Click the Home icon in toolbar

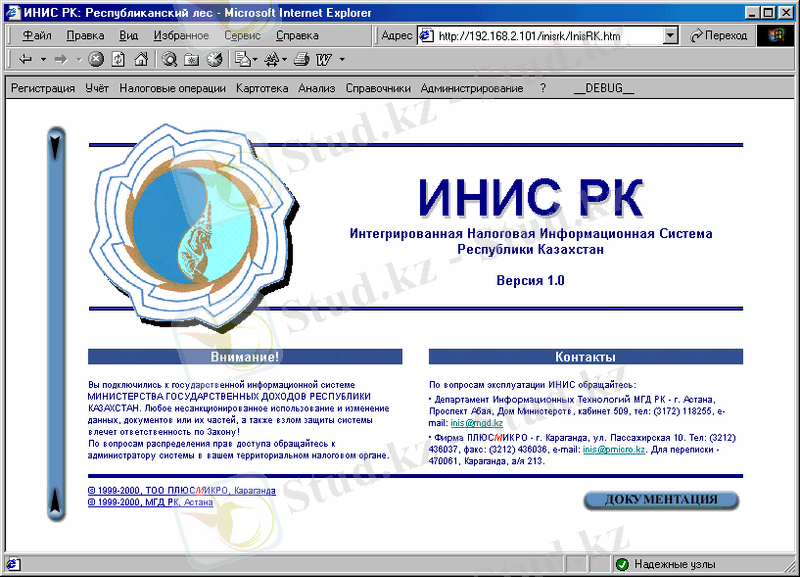[x=141, y=60]
